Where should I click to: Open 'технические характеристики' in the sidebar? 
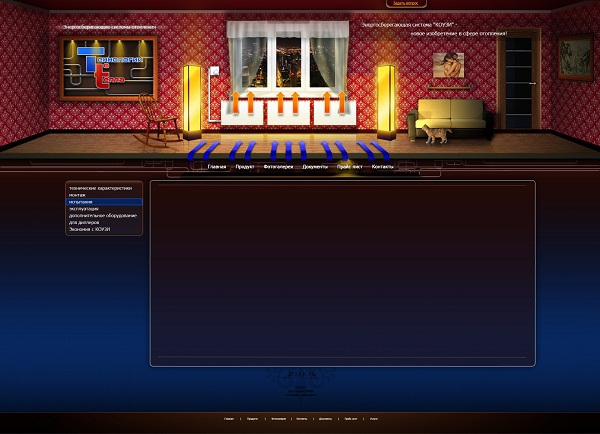click(100, 188)
